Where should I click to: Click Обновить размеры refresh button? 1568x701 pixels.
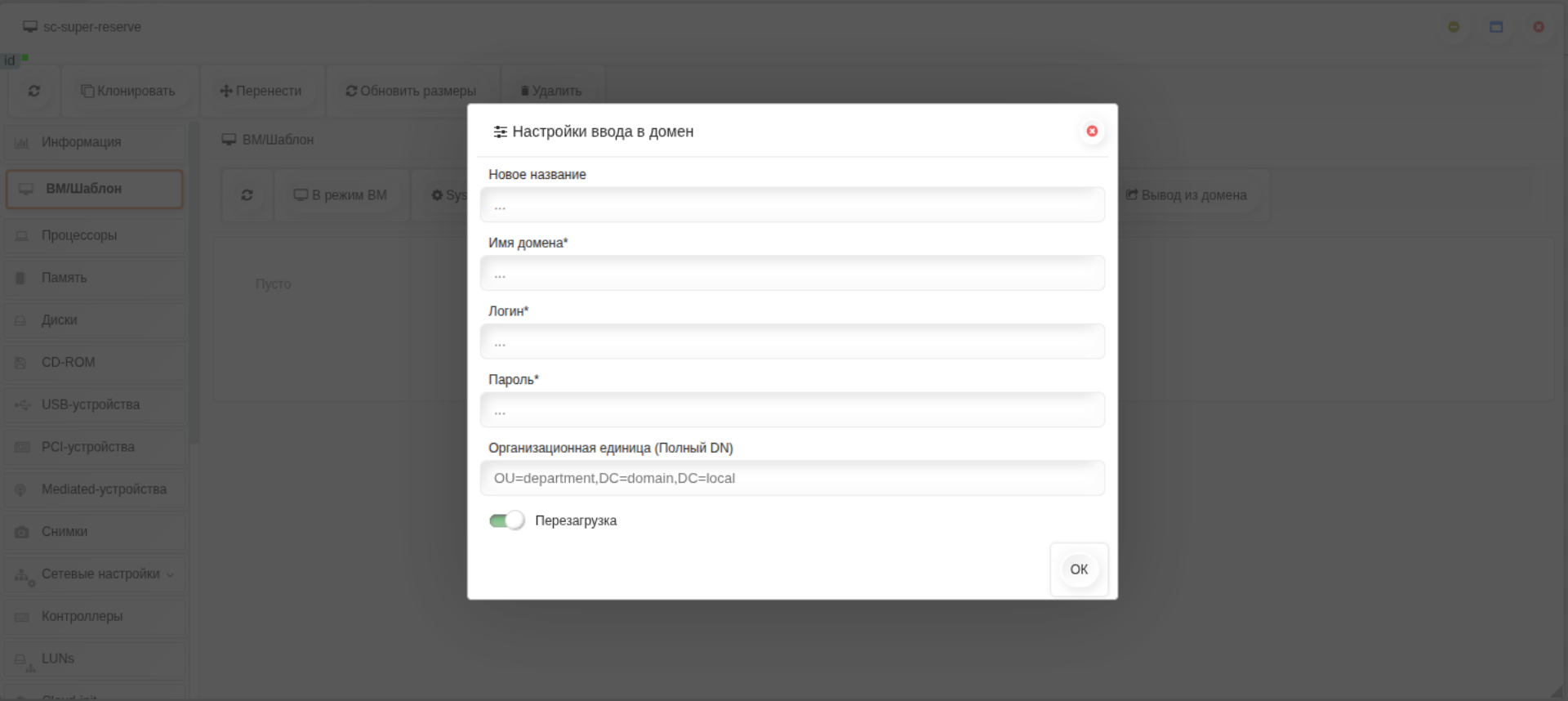tap(411, 91)
